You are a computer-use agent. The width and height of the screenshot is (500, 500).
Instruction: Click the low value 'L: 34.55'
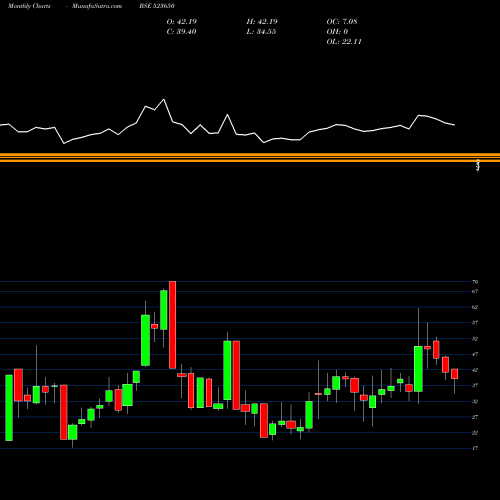[261, 32]
